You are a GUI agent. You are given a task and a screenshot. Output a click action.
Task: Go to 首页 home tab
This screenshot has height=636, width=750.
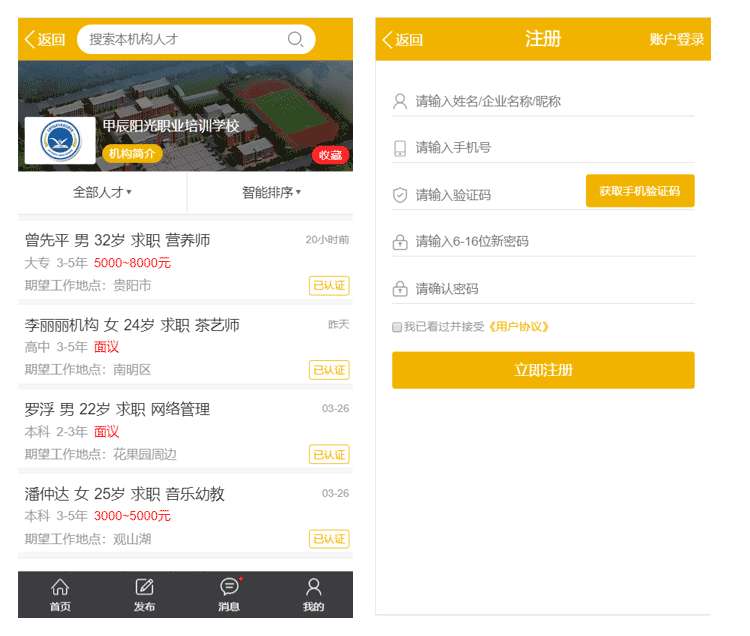pos(60,595)
